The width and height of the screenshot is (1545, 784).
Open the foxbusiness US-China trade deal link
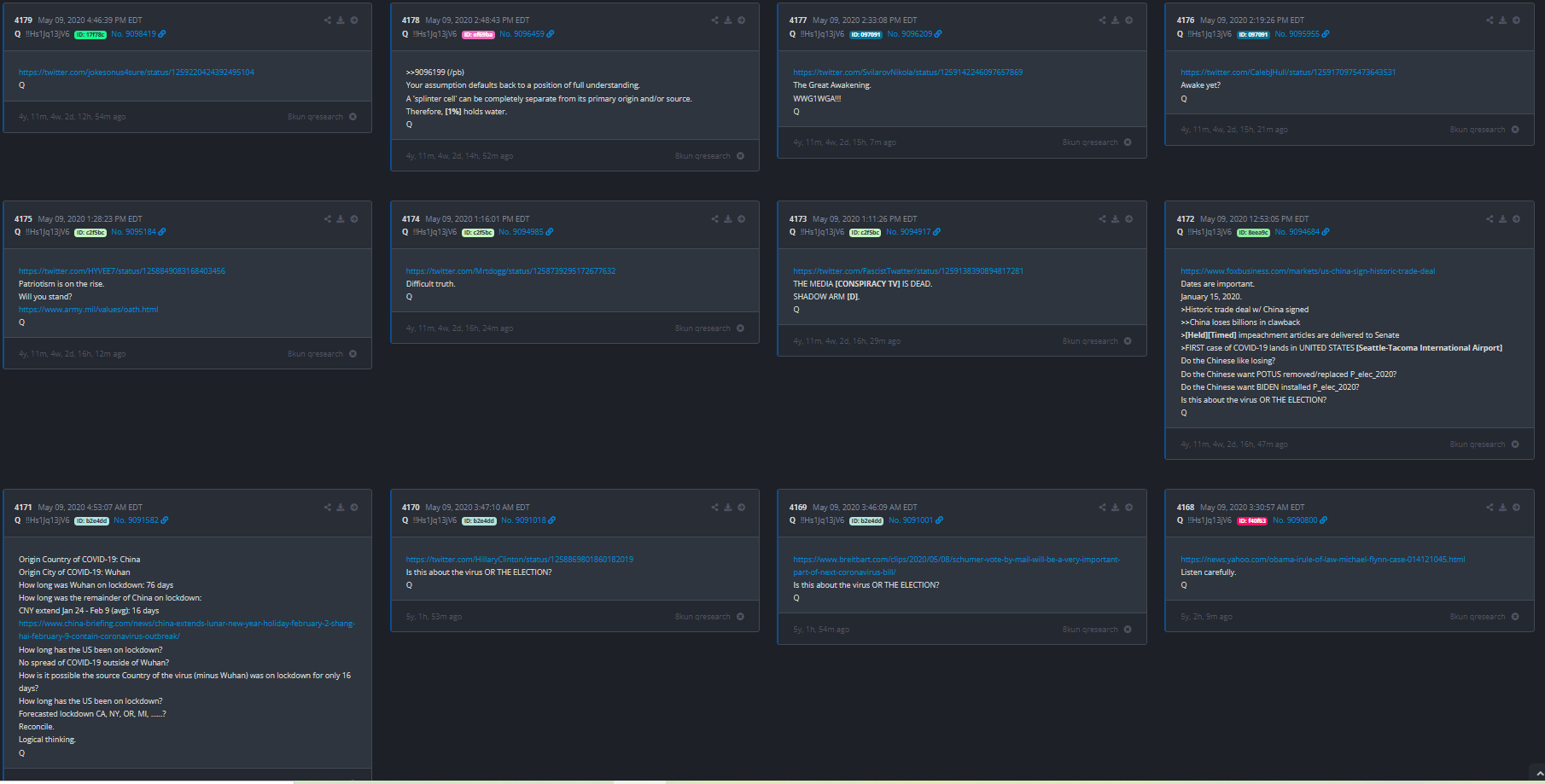tap(1308, 271)
